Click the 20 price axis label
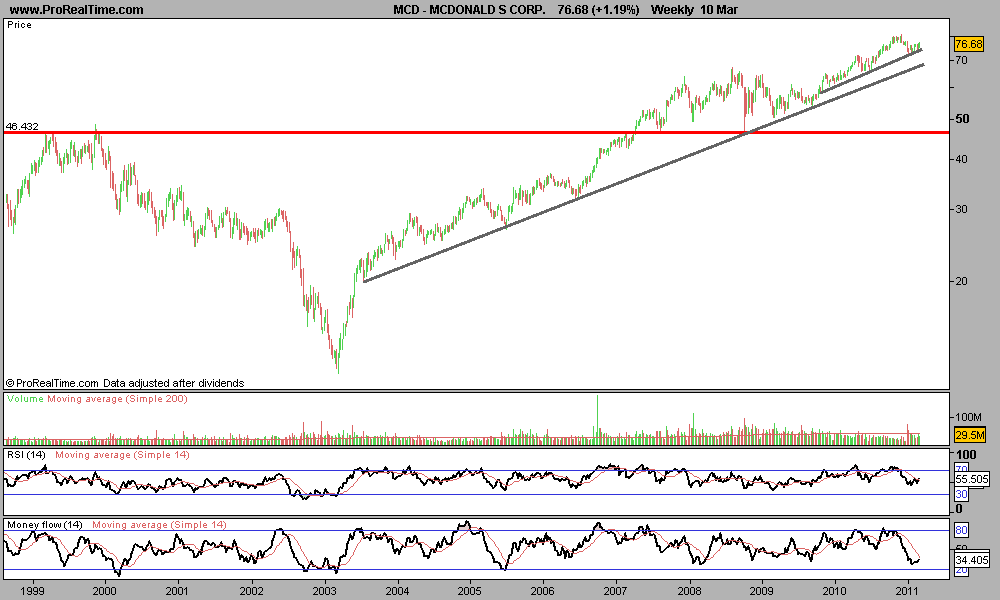This screenshot has height=600, width=1000. [x=961, y=281]
